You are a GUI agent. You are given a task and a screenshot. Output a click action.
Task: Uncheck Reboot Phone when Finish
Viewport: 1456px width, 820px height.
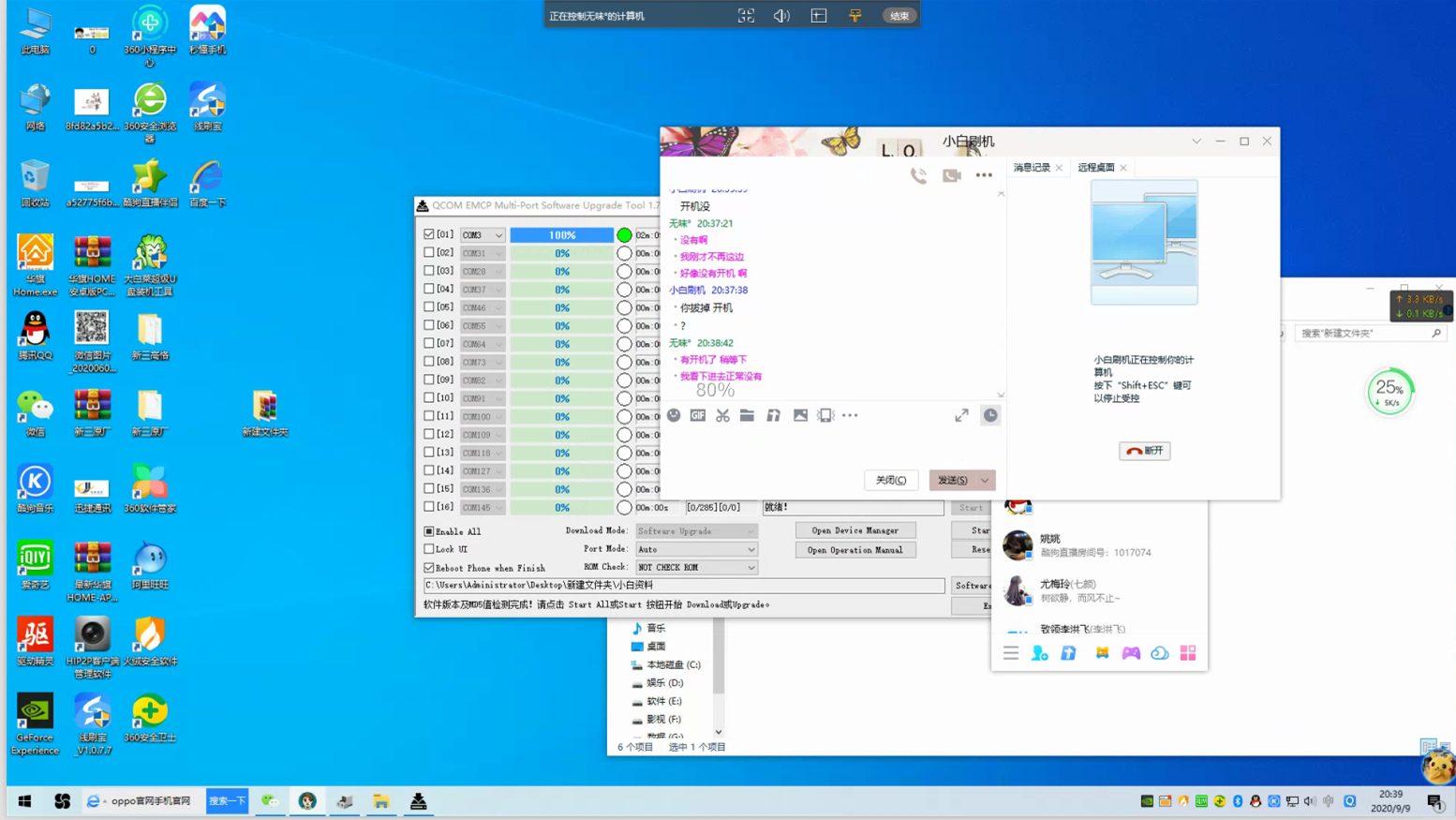429,568
